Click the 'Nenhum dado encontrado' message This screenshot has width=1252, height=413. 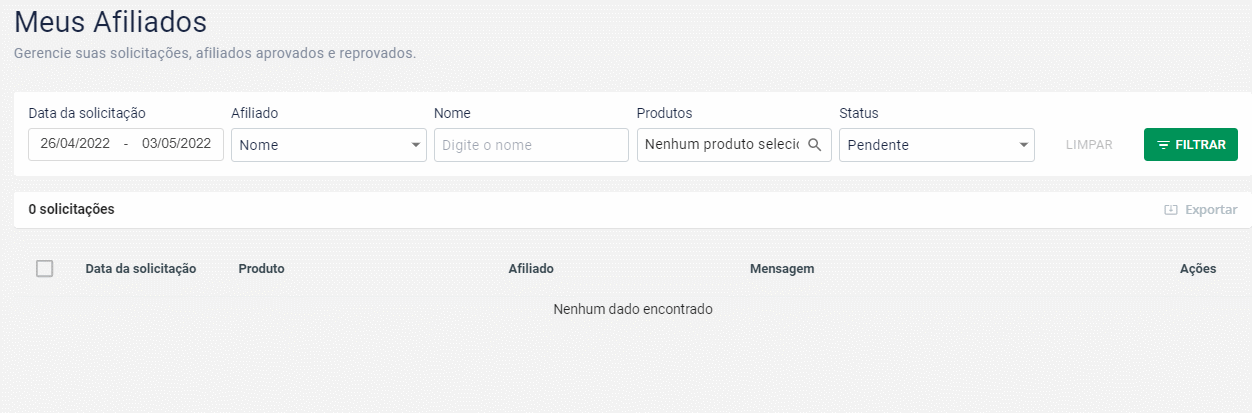tap(633, 310)
